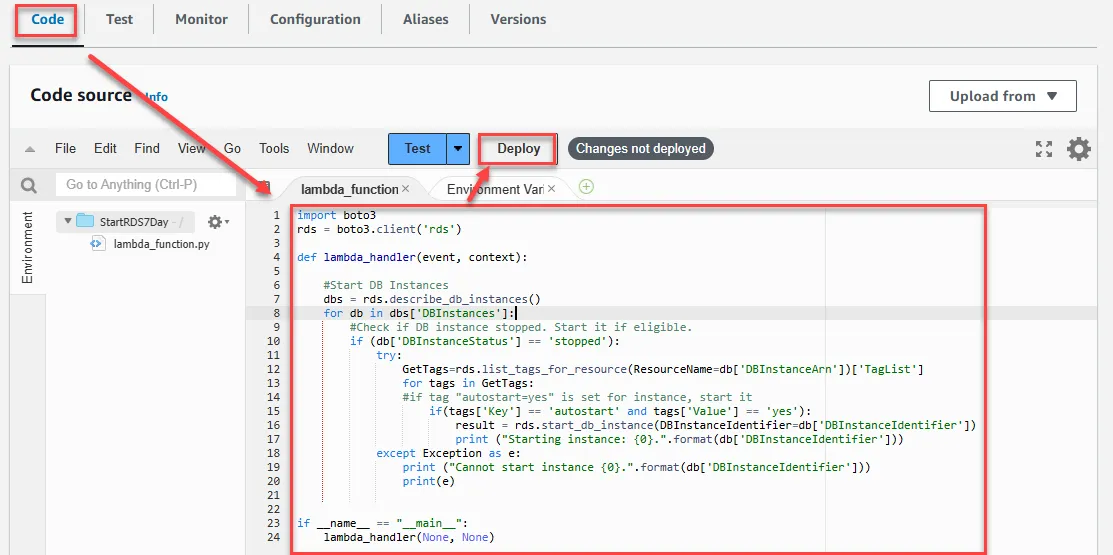This screenshot has width=1113, height=555.
Task: Click the lambda_function.py file icon
Action: coord(97,243)
